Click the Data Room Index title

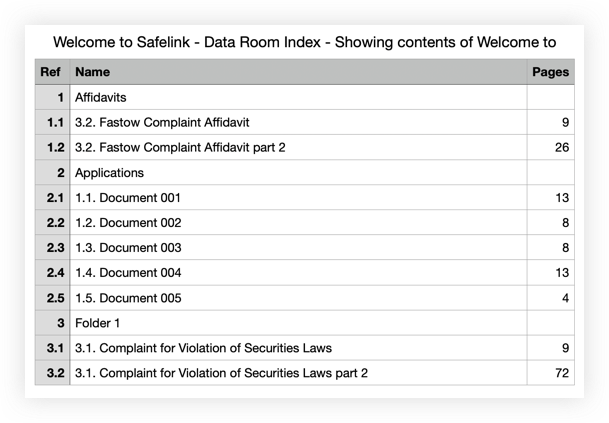[x=304, y=42]
